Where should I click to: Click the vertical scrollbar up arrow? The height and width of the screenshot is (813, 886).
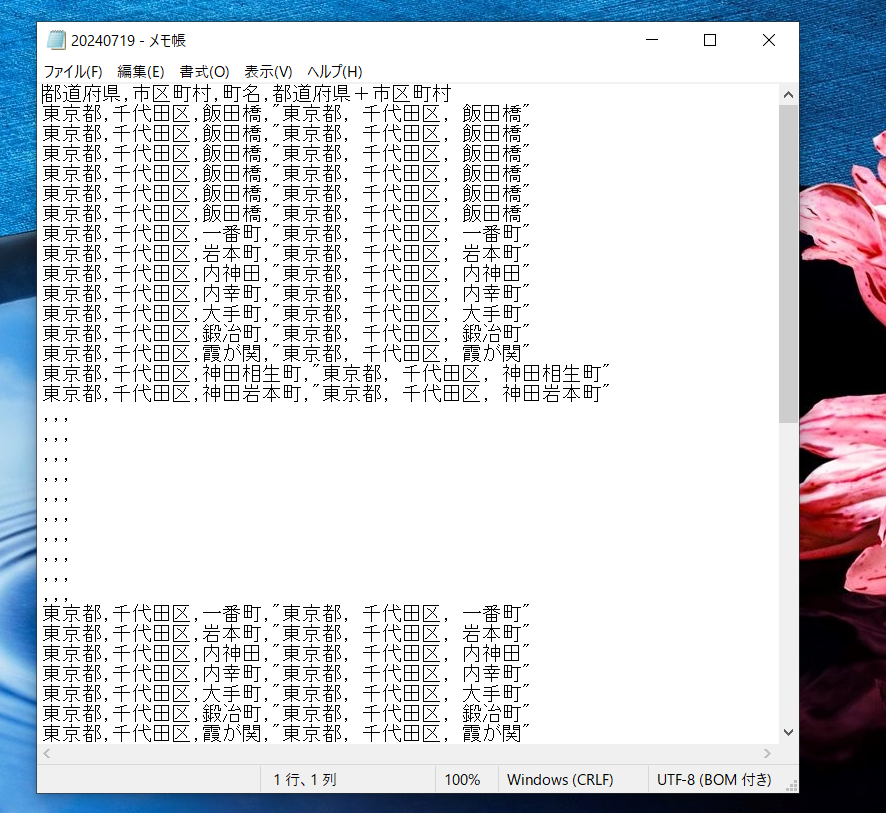click(x=788, y=95)
